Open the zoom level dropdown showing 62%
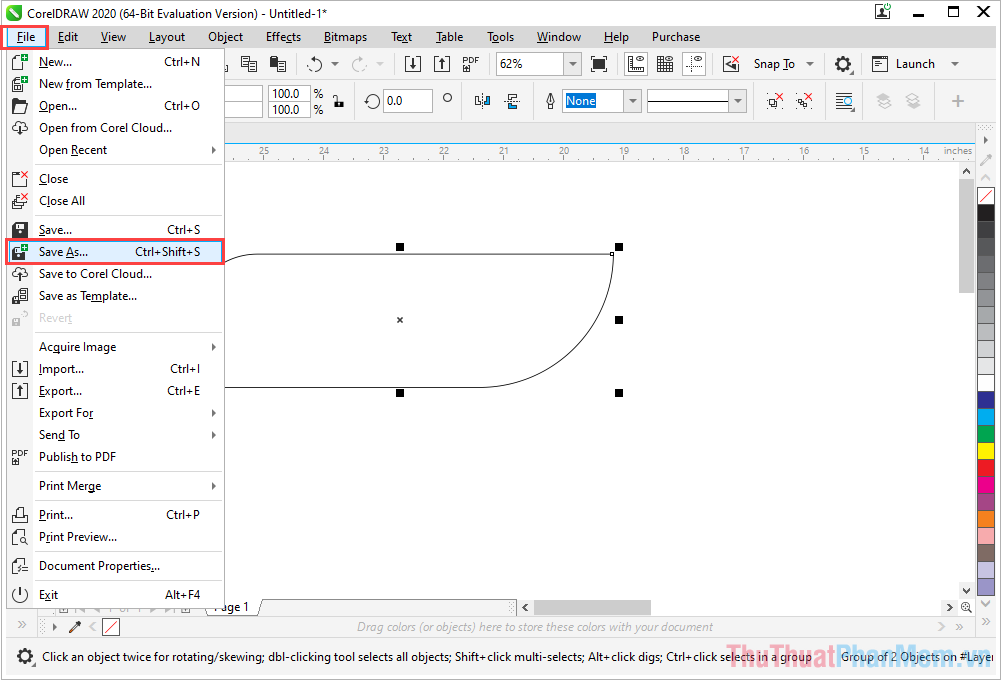Image resolution: width=1001 pixels, height=680 pixels. tap(572, 63)
